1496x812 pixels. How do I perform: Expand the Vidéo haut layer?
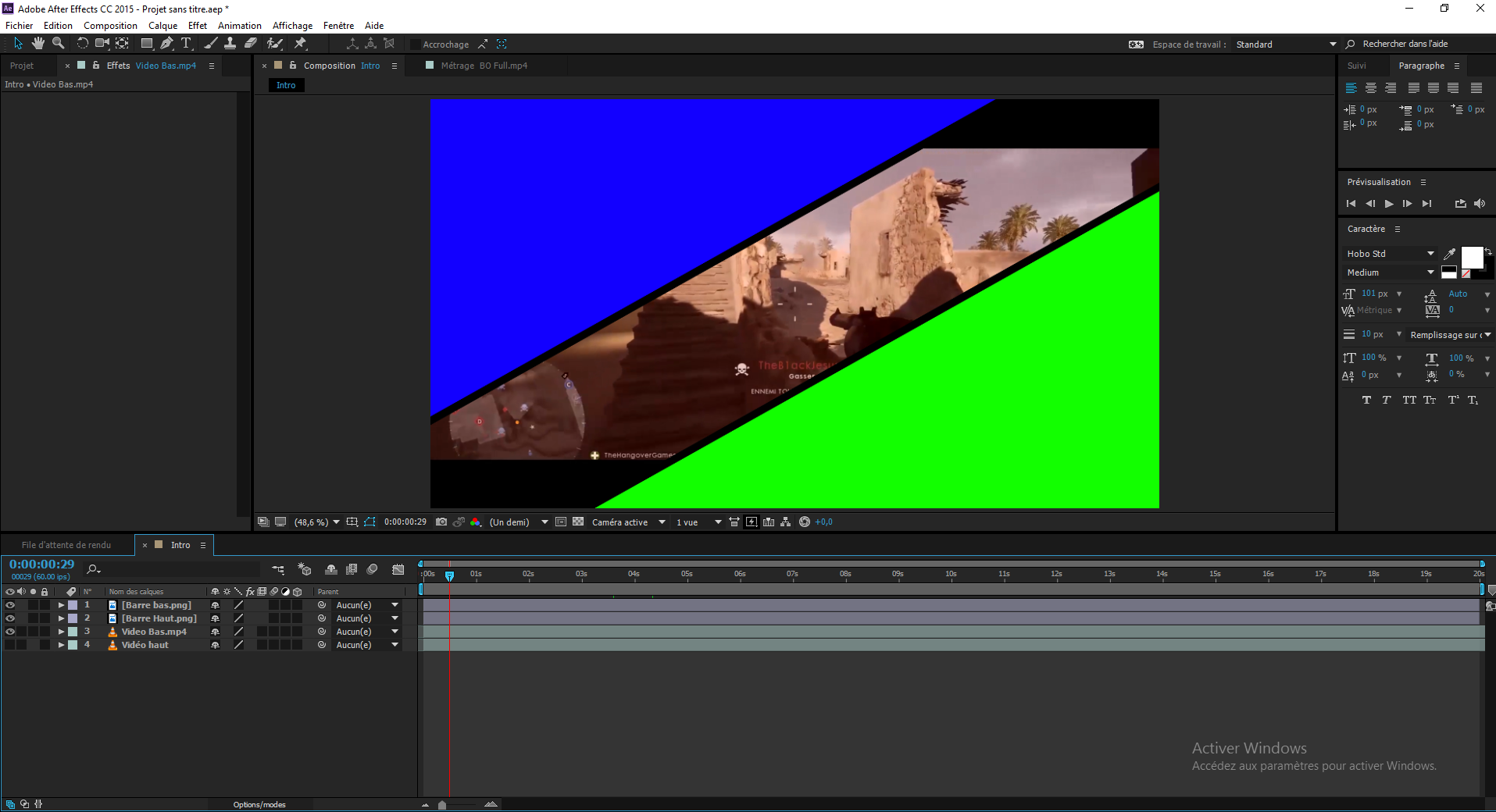click(61, 645)
